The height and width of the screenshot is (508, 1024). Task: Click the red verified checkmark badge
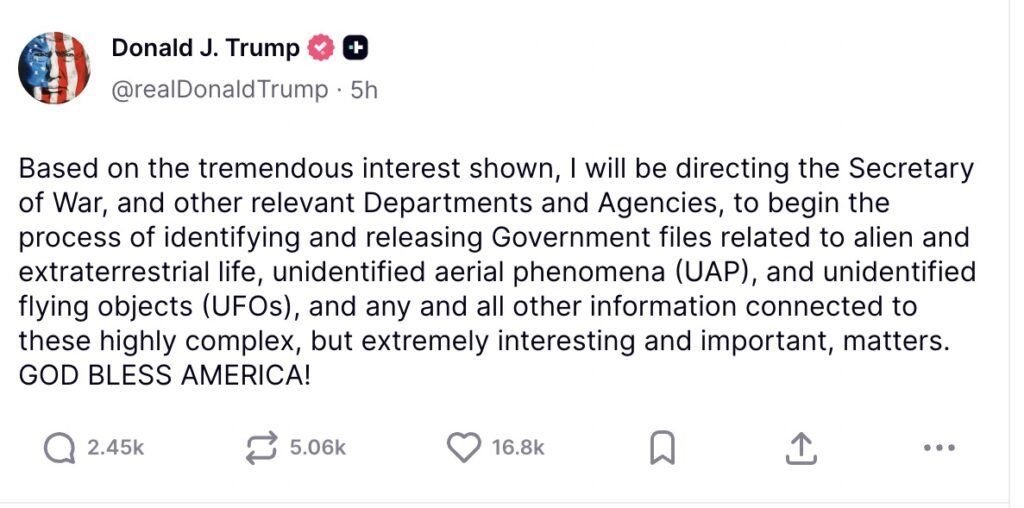321,47
